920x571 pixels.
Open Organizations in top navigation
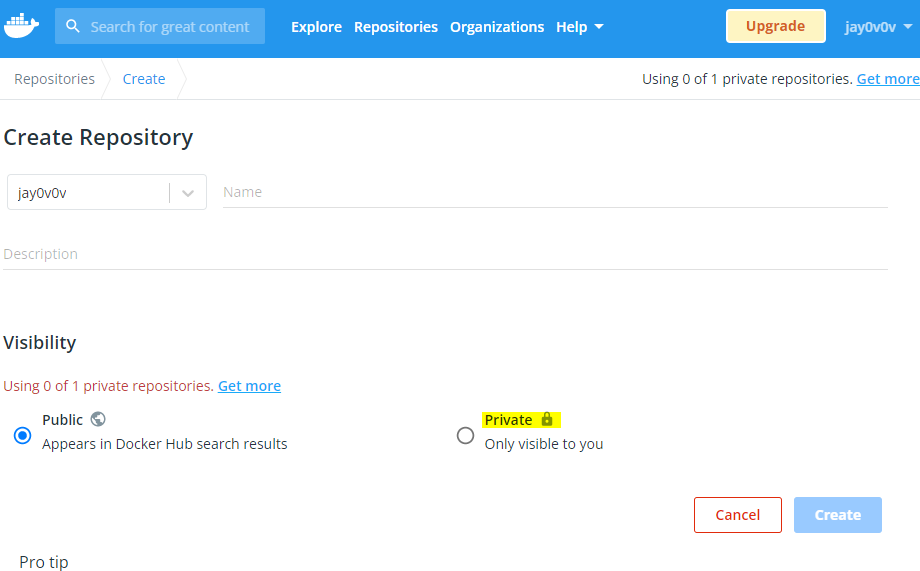(x=497, y=26)
